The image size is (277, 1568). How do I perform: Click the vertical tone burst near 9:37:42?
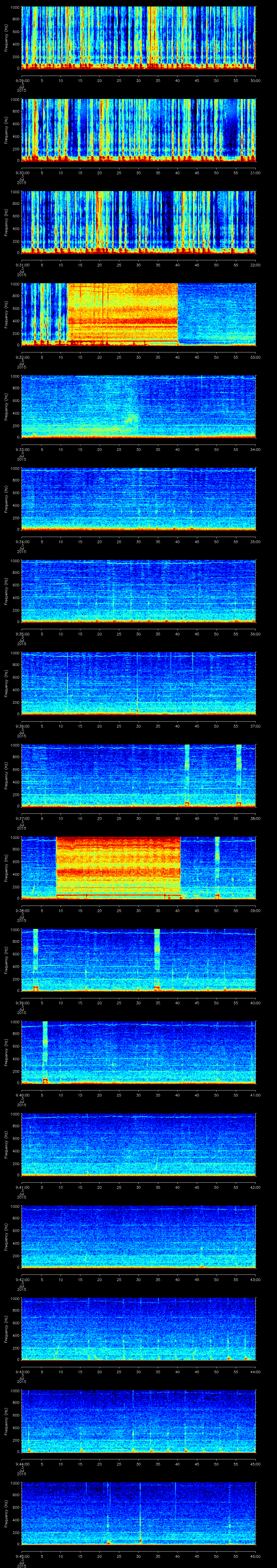[187, 775]
